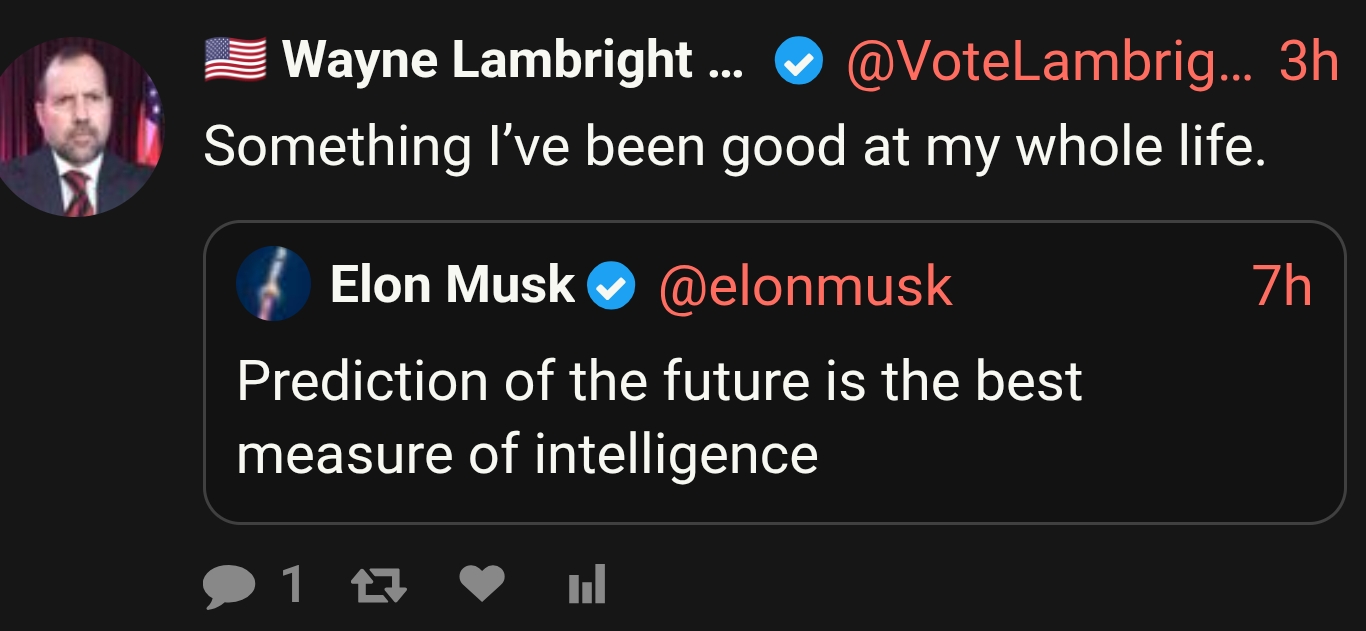Screen dimensions: 1366x631
Task: Click the 3h timestamp on the tweet
Action: pyautogui.click(x=1308, y=62)
